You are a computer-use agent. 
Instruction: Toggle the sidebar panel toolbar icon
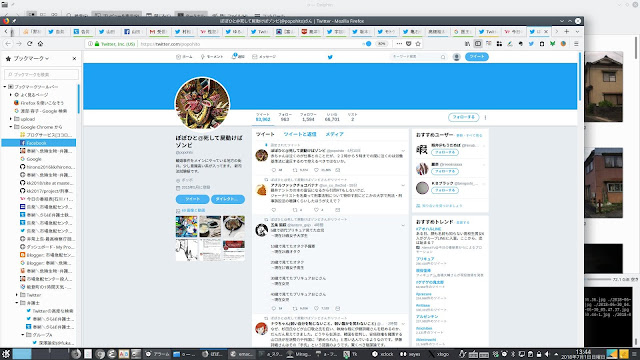click(478, 44)
